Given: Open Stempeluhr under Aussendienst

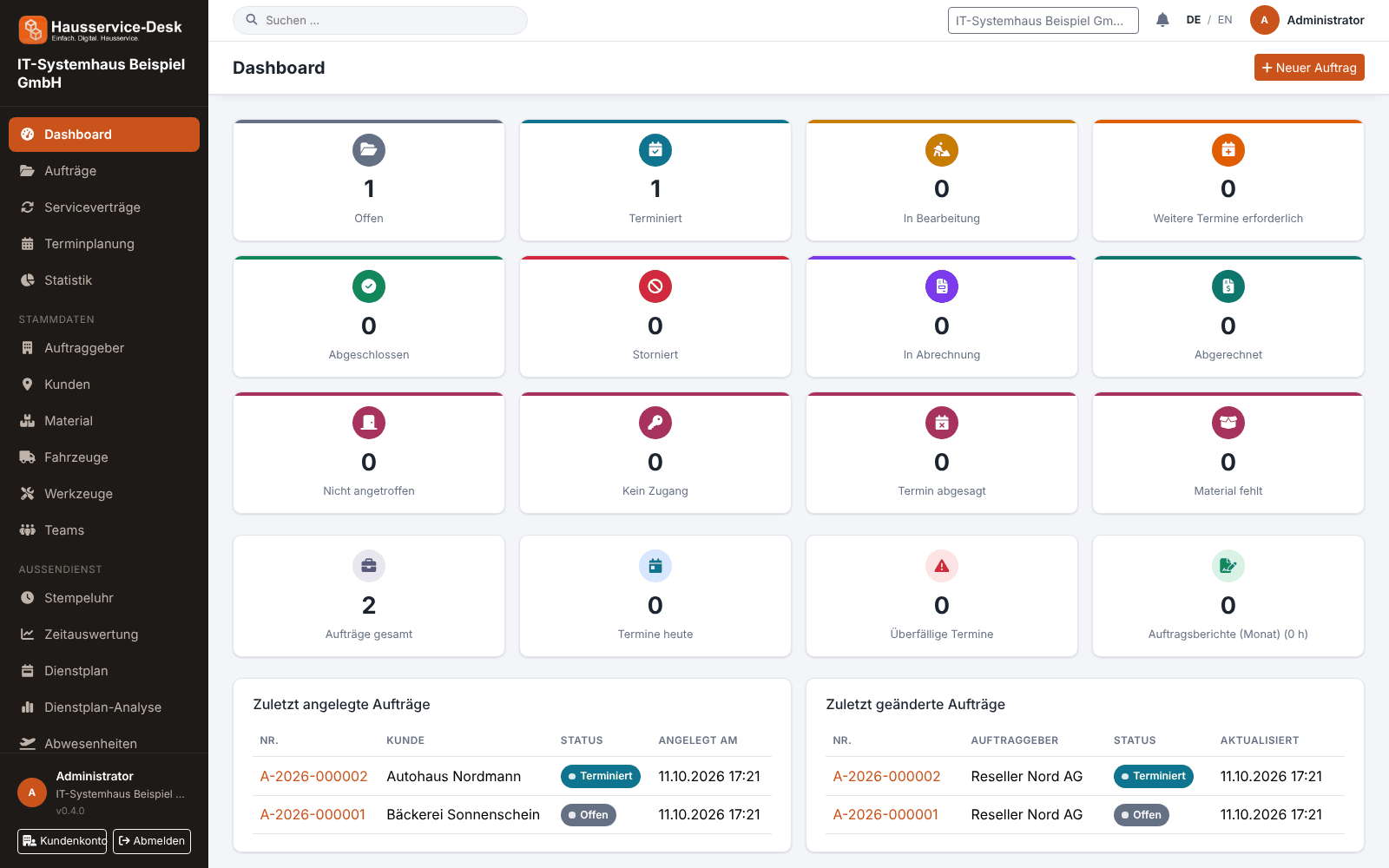Looking at the screenshot, I should click(104, 598).
